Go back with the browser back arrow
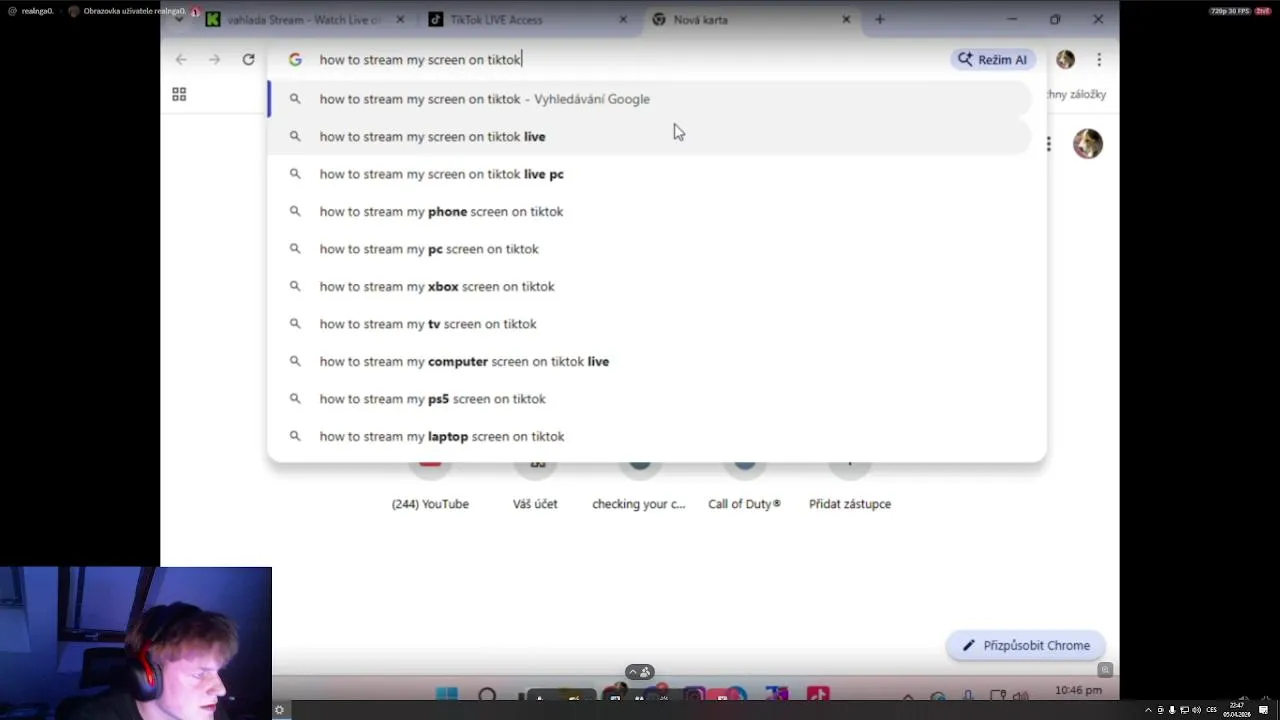1280x720 pixels. [181, 60]
